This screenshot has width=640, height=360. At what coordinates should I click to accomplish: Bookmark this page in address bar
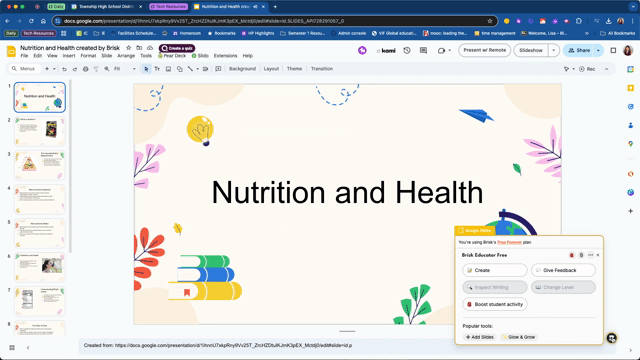(x=490, y=21)
